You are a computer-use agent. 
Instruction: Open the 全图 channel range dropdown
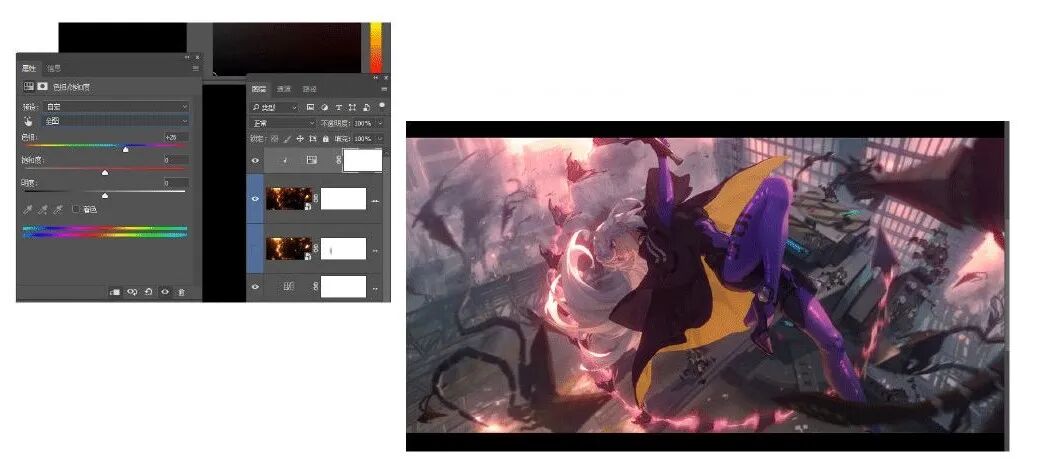(x=116, y=121)
